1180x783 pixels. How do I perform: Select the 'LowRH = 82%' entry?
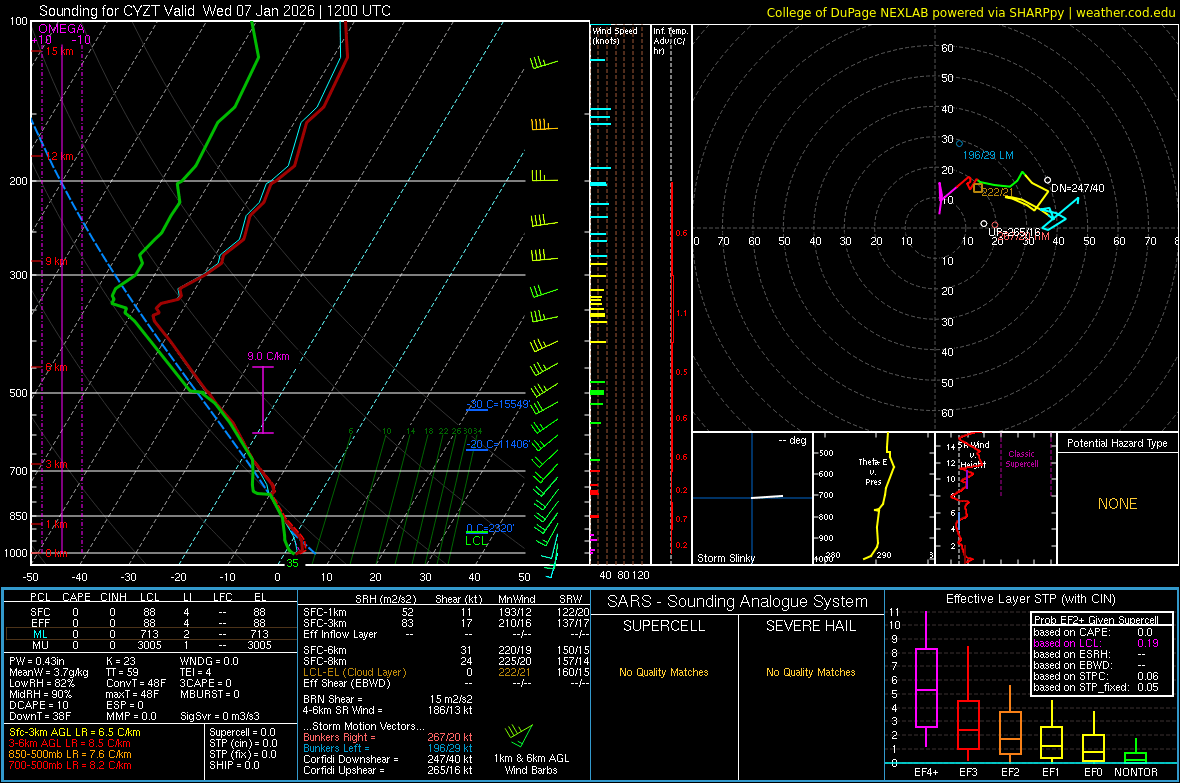click(41, 684)
